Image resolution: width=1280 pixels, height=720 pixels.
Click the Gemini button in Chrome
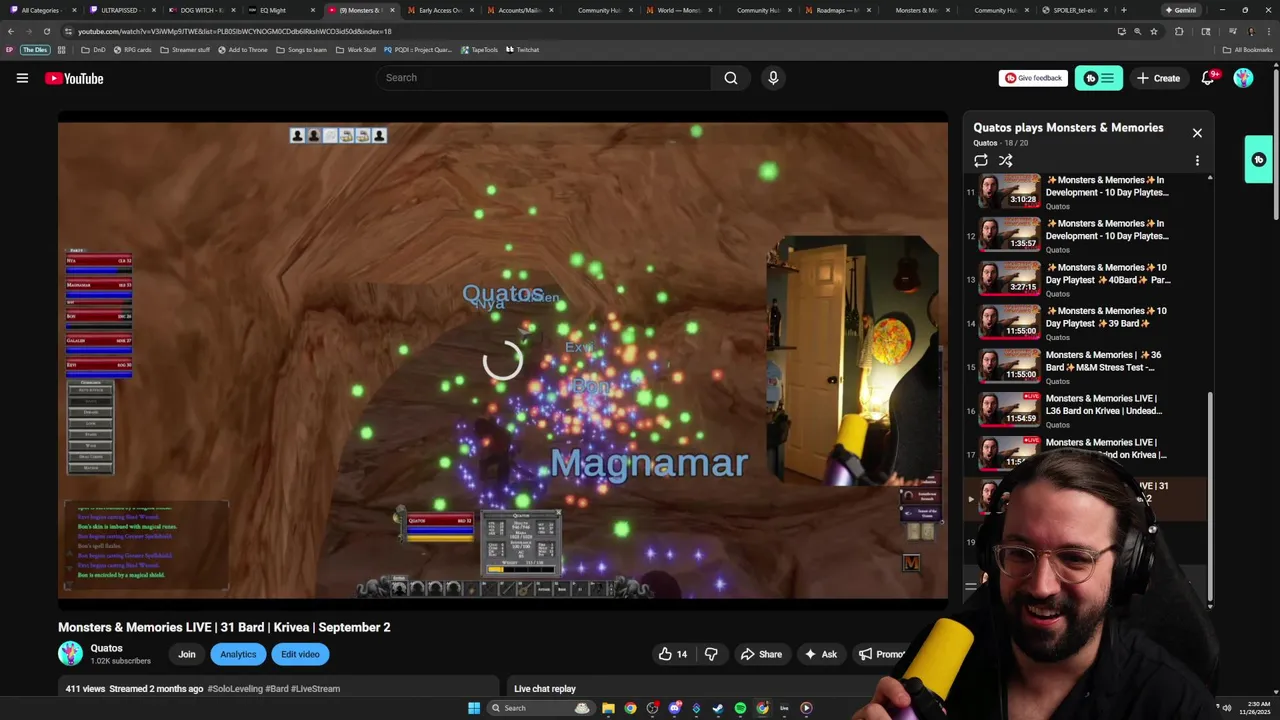point(1180,10)
